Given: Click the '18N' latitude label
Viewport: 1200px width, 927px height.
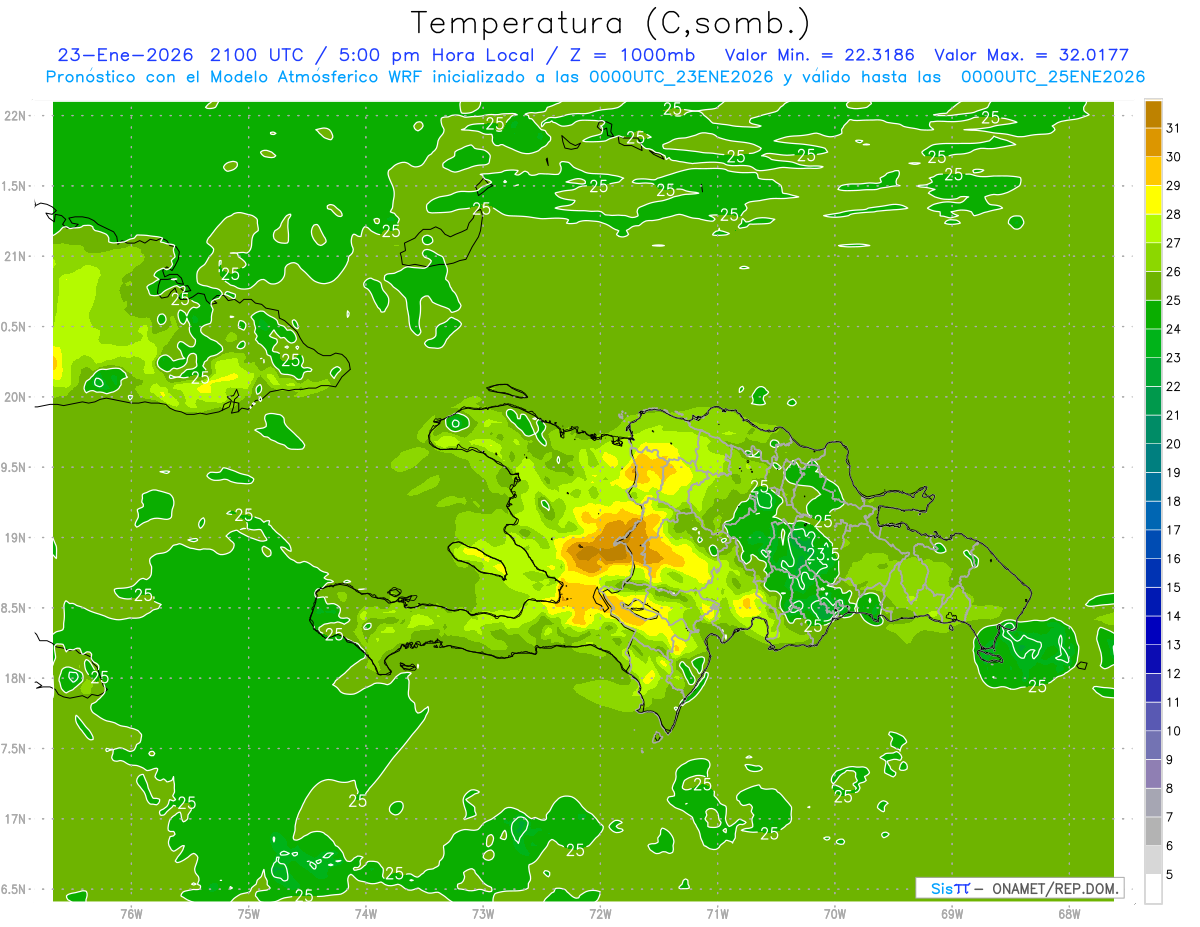Looking at the screenshot, I should click(x=15, y=678).
